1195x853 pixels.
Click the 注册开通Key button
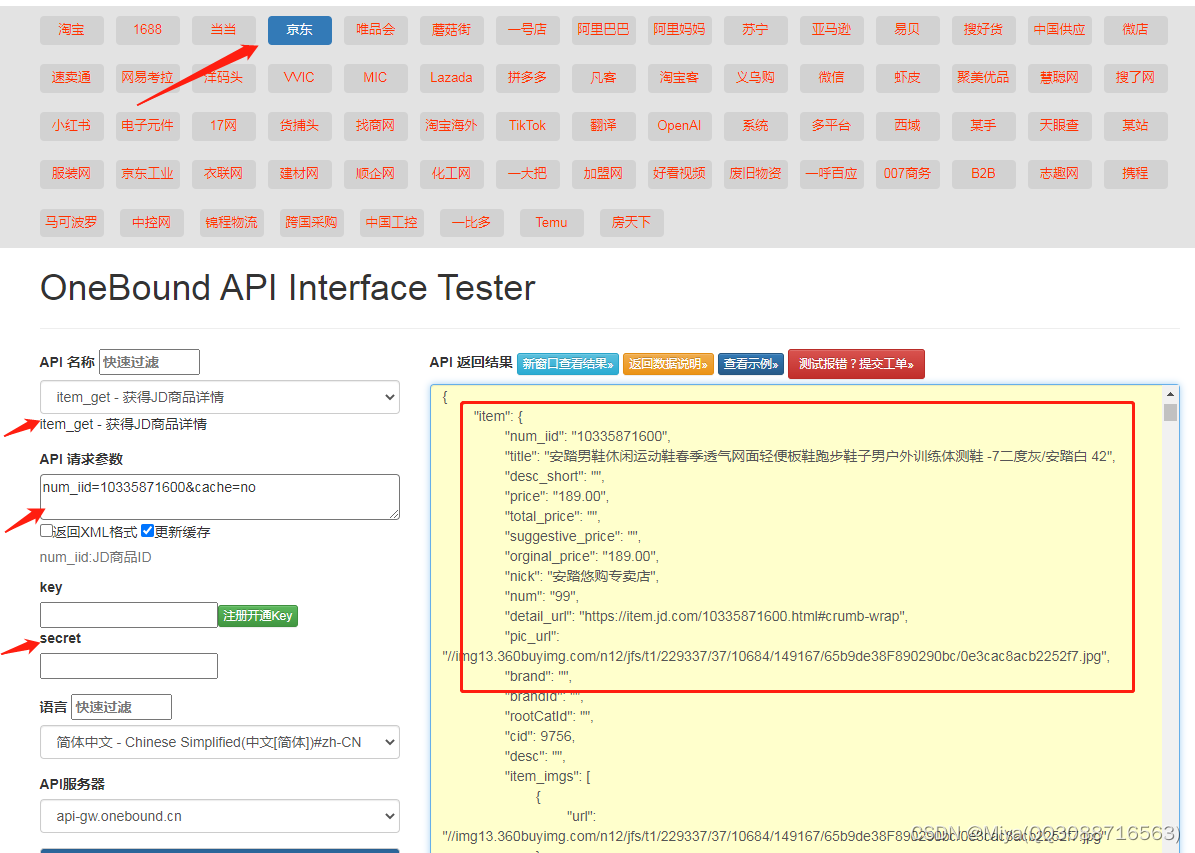coord(258,616)
